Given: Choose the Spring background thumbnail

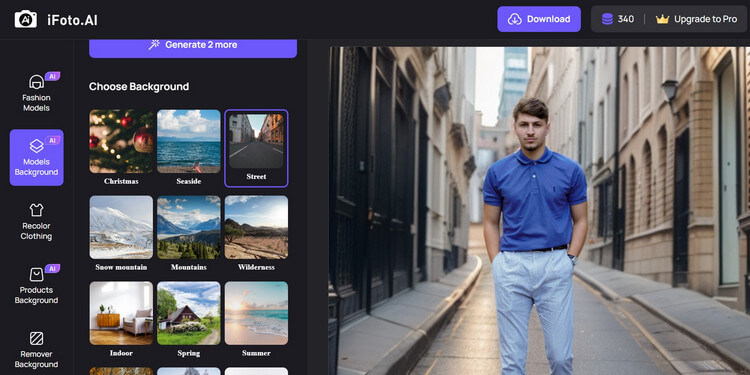Looking at the screenshot, I should [x=189, y=313].
